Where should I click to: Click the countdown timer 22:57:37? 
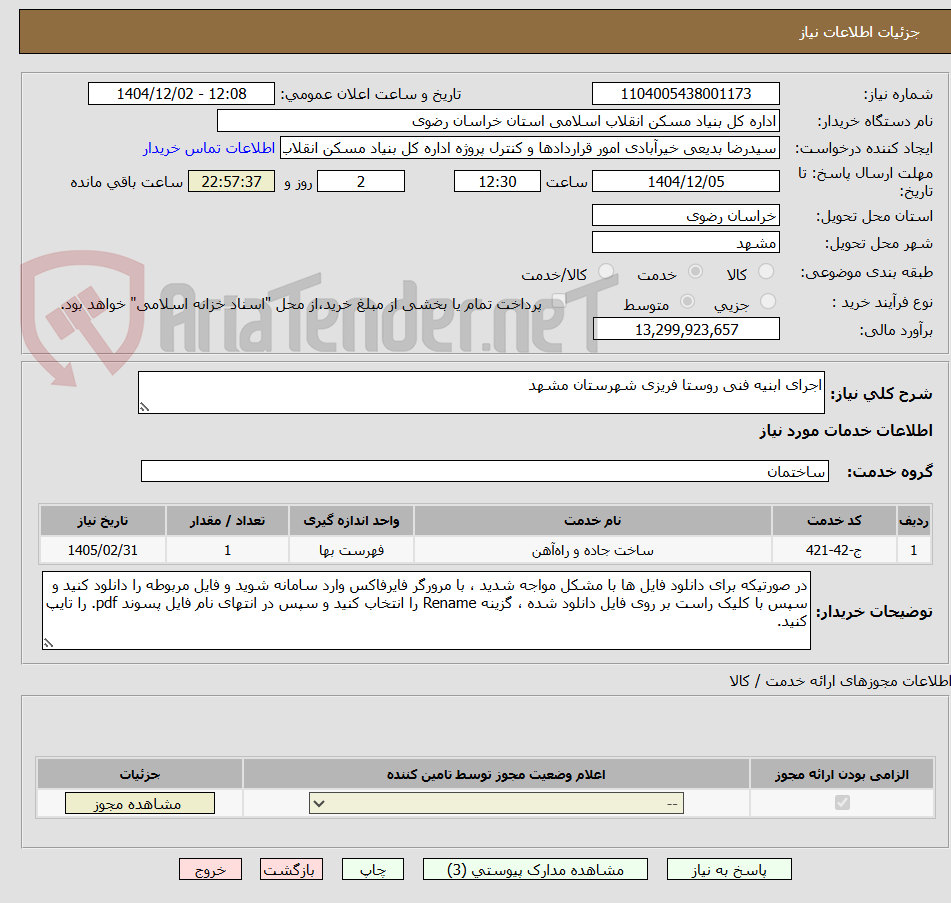[231, 181]
